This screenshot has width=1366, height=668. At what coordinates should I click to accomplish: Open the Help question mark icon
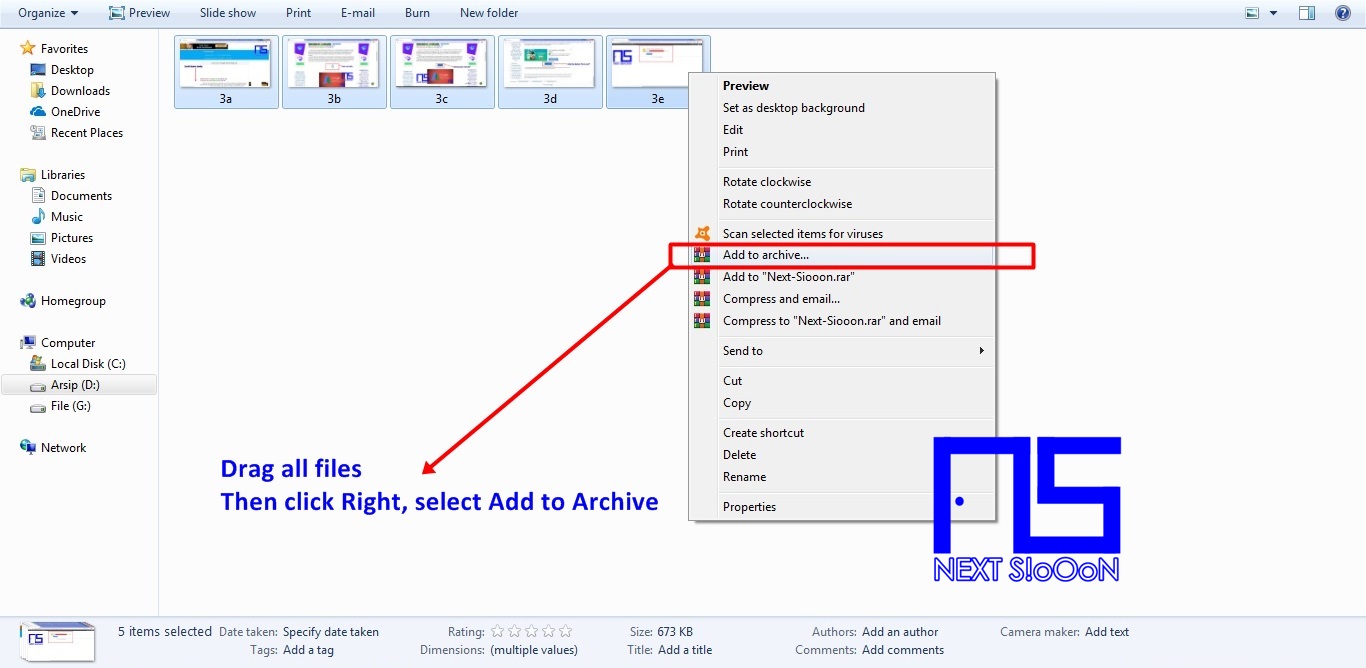(x=1343, y=13)
